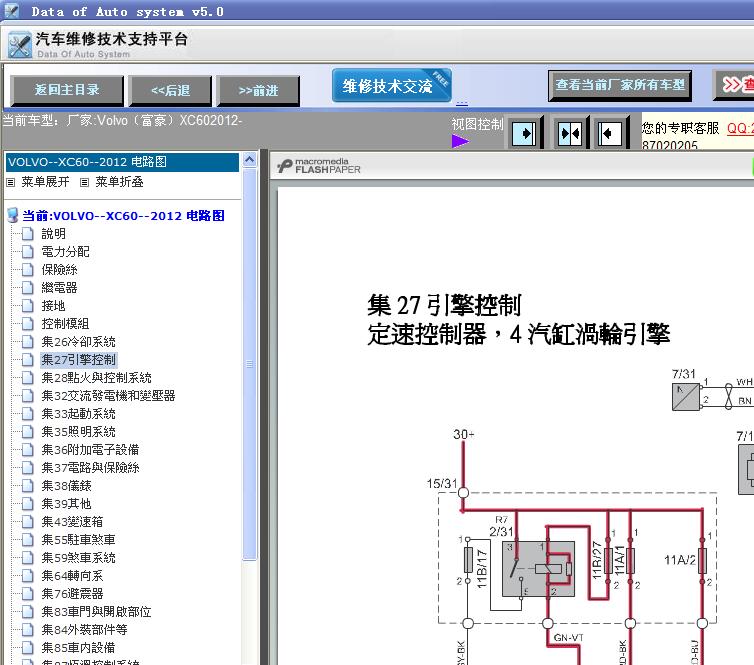Click the Macromedia FlashPaper logo
Viewport: 754px width, 665px height.
[319, 166]
